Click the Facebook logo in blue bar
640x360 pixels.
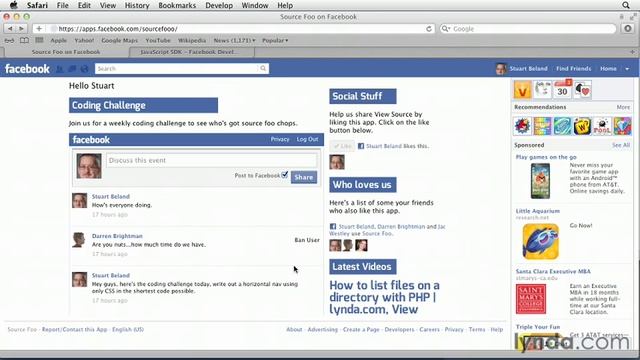click(27, 69)
